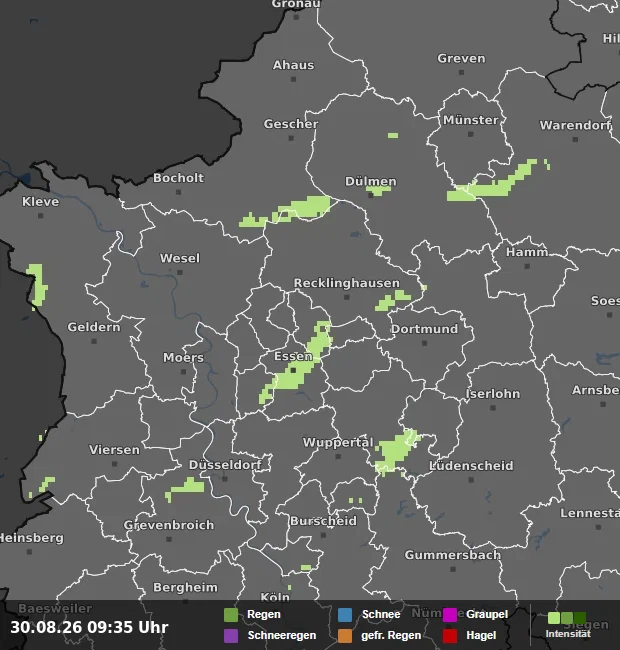
Task: Click the rain cell southeast of Recklinghausen
Action: coord(393,300)
